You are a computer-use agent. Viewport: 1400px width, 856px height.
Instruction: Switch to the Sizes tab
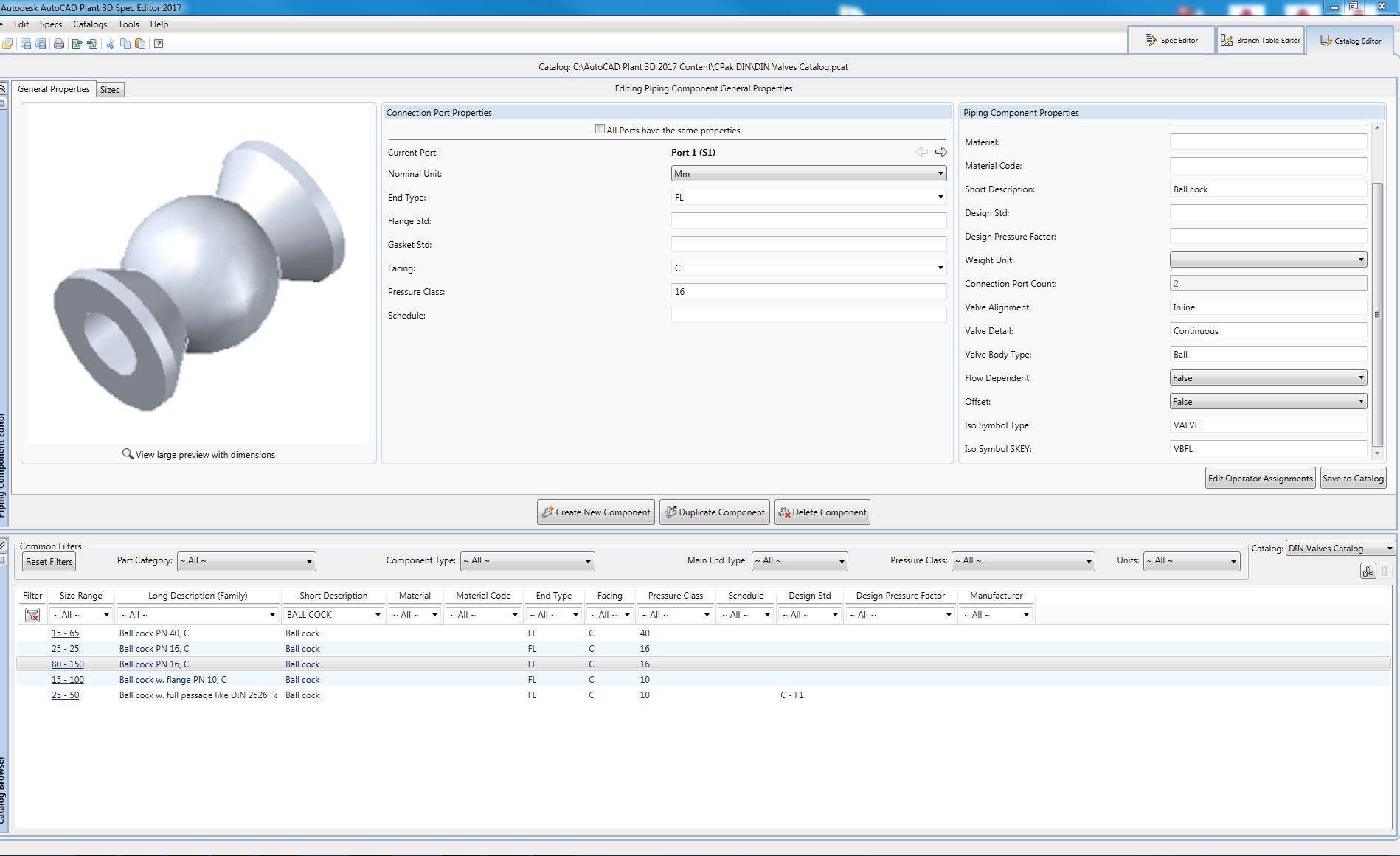coord(110,90)
